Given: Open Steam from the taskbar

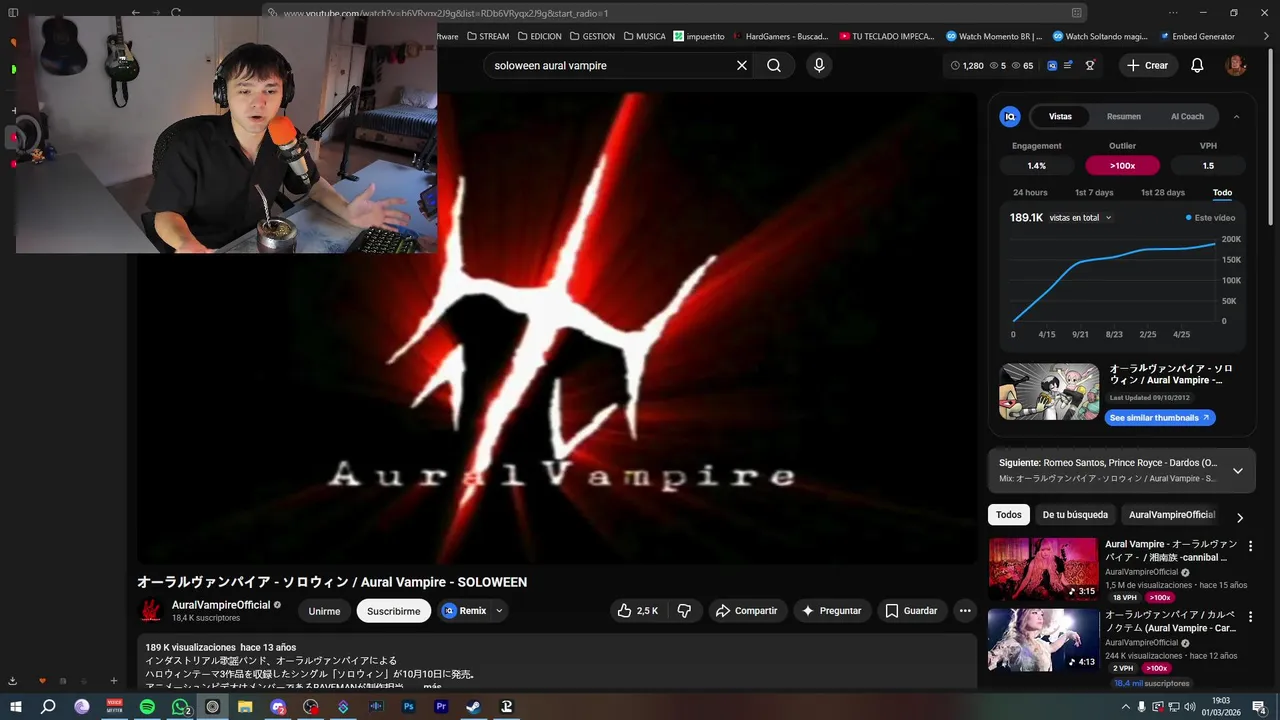Looking at the screenshot, I should tap(473, 707).
